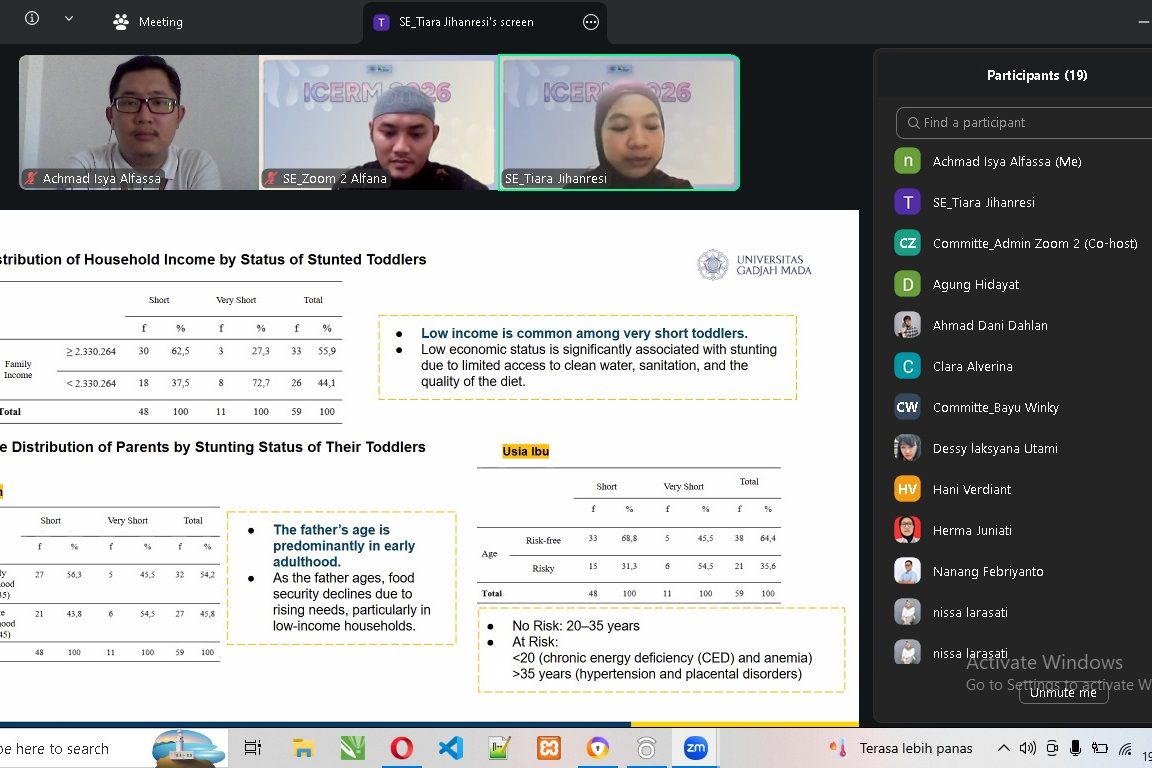The height and width of the screenshot is (768, 1152).
Task: Select SE_Tiara Jihanresi video tile
Action: [x=619, y=123]
